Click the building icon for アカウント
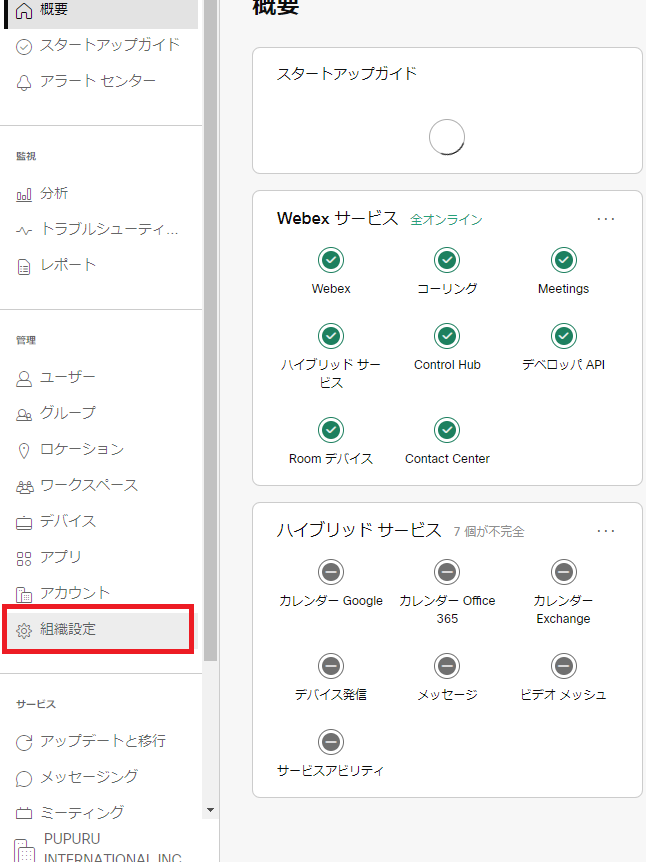 pyautogui.click(x=24, y=595)
